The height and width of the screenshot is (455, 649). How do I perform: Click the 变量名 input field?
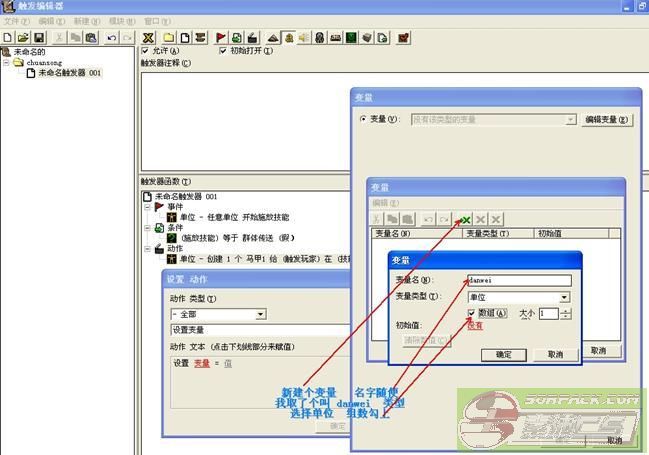click(x=518, y=281)
